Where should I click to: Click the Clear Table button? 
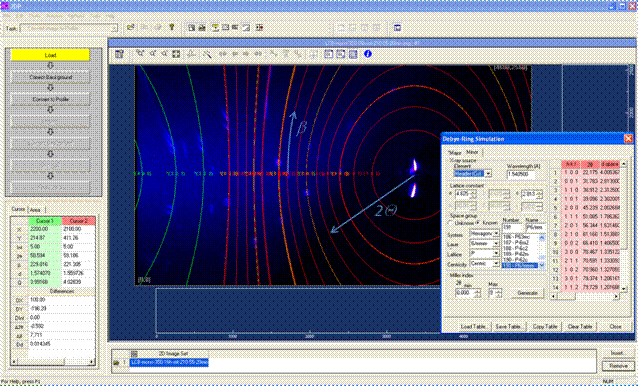580,326
